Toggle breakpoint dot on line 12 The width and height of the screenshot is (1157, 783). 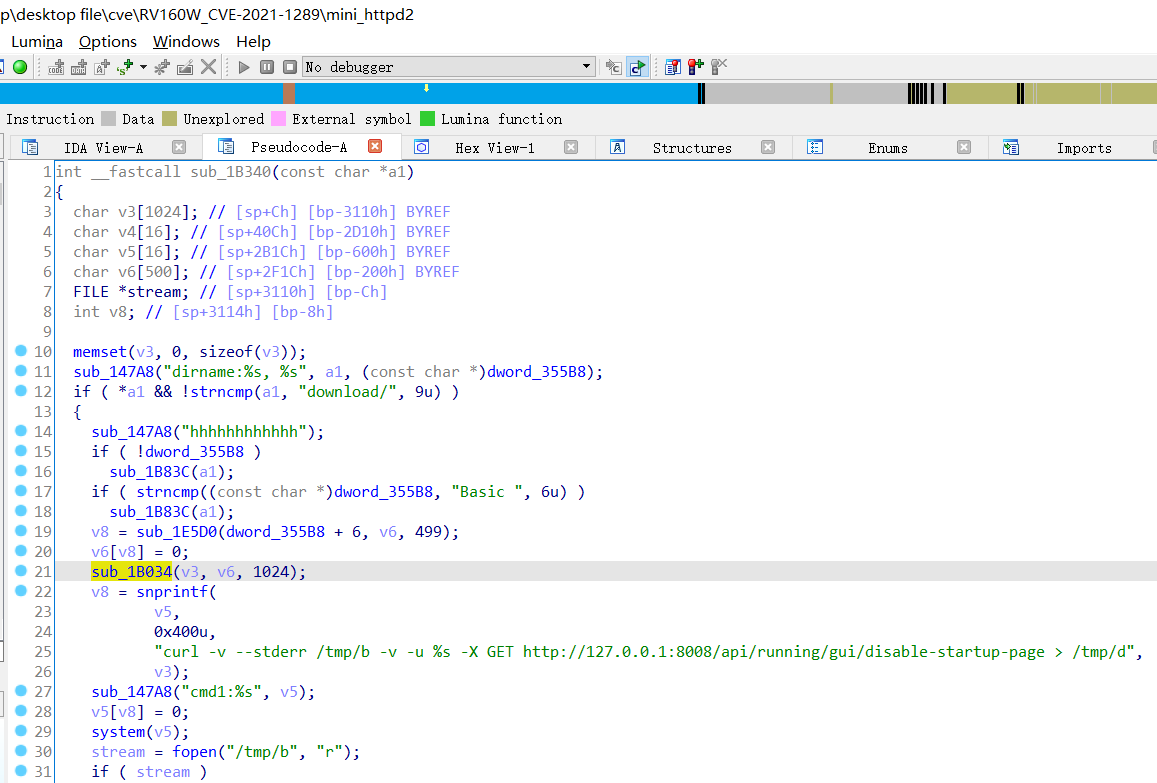(x=21, y=390)
